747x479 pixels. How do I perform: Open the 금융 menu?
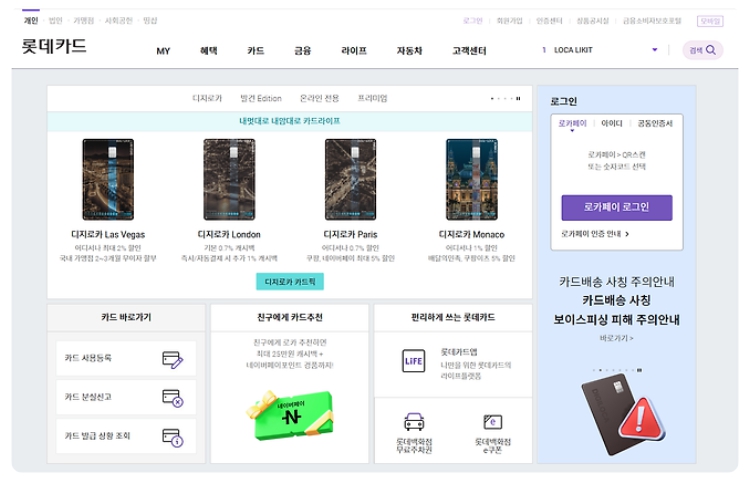coord(303,51)
